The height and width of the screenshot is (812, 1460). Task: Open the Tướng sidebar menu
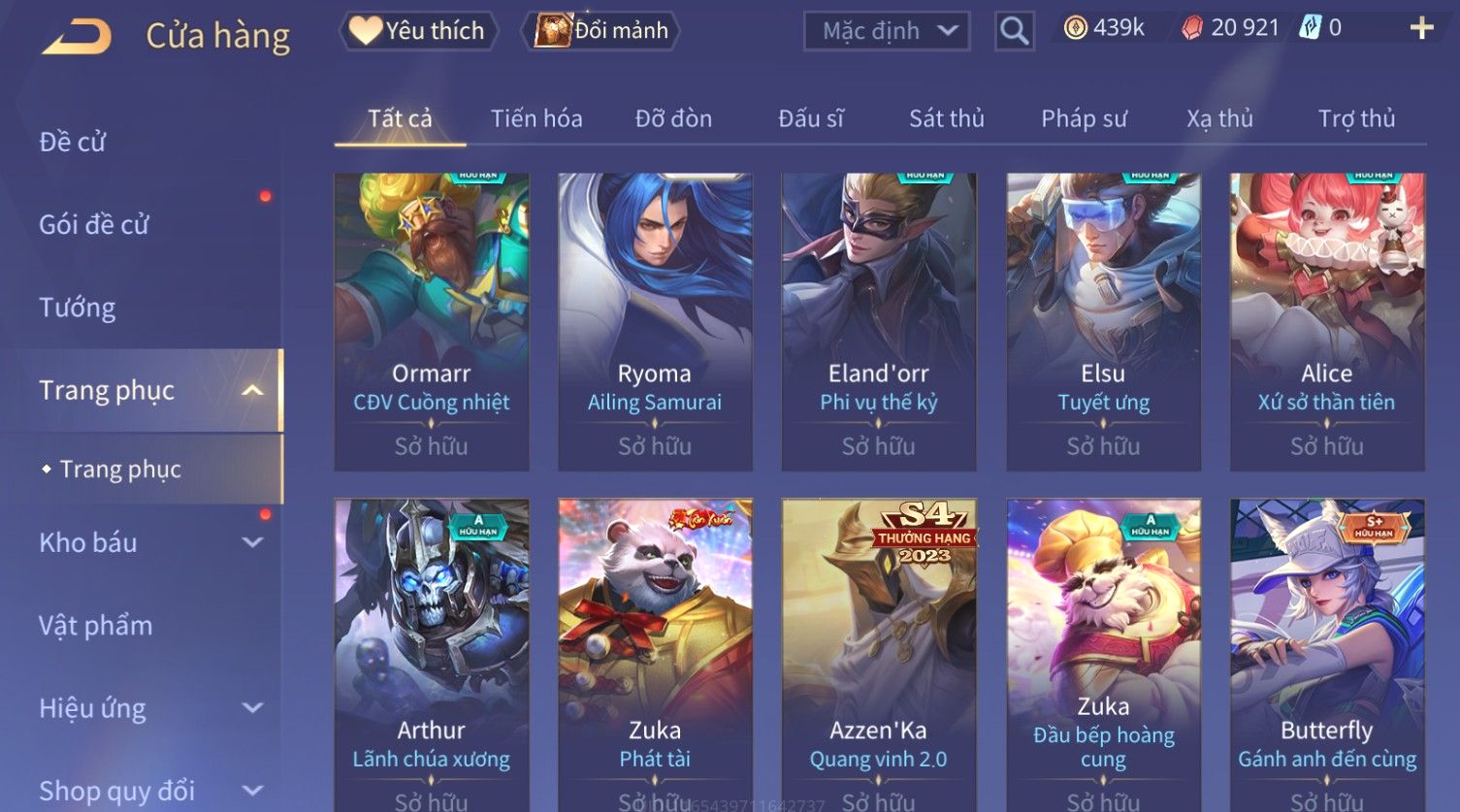click(78, 308)
